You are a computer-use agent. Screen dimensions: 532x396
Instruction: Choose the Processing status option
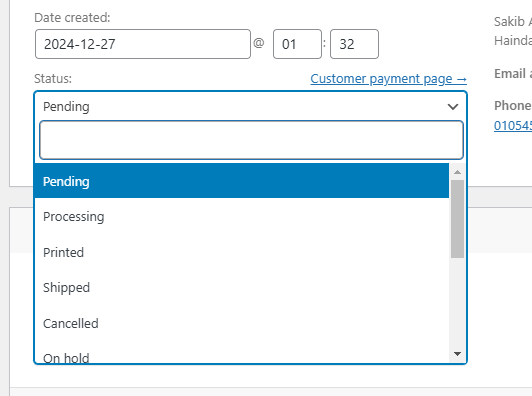click(x=242, y=216)
